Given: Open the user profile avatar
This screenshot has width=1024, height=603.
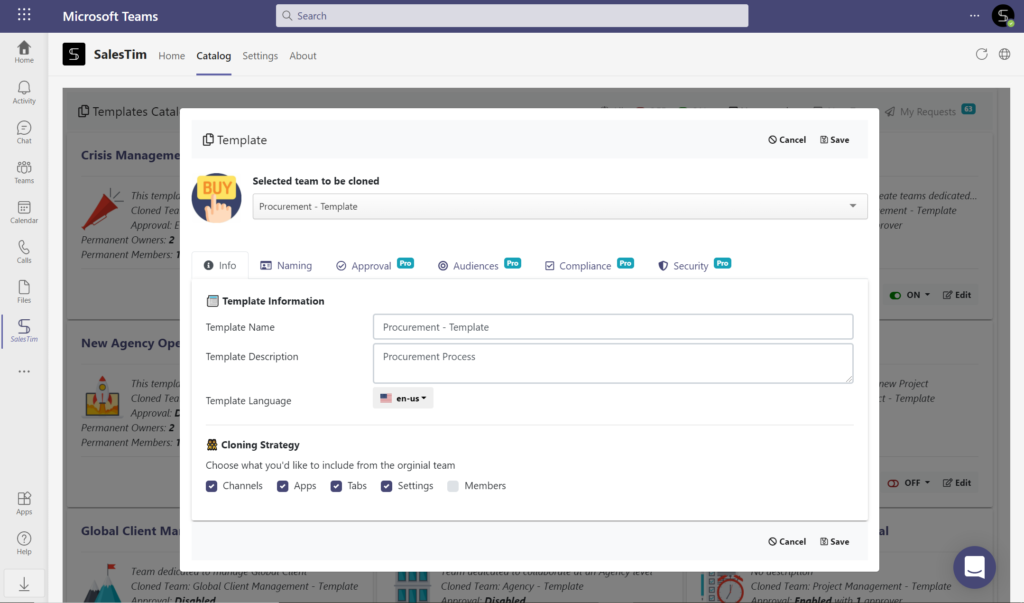Looking at the screenshot, I should click(x=1003, y=16).
